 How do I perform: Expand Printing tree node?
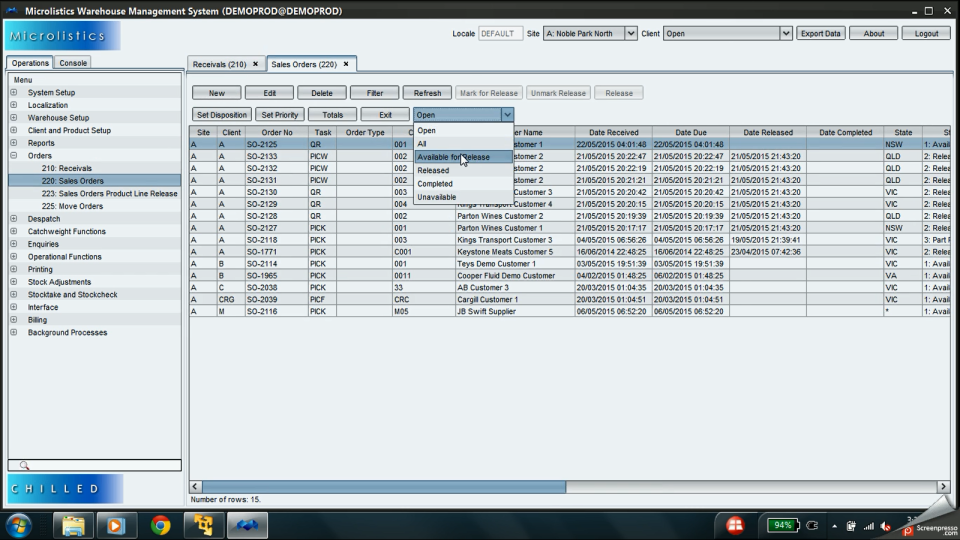coord(13,269)
